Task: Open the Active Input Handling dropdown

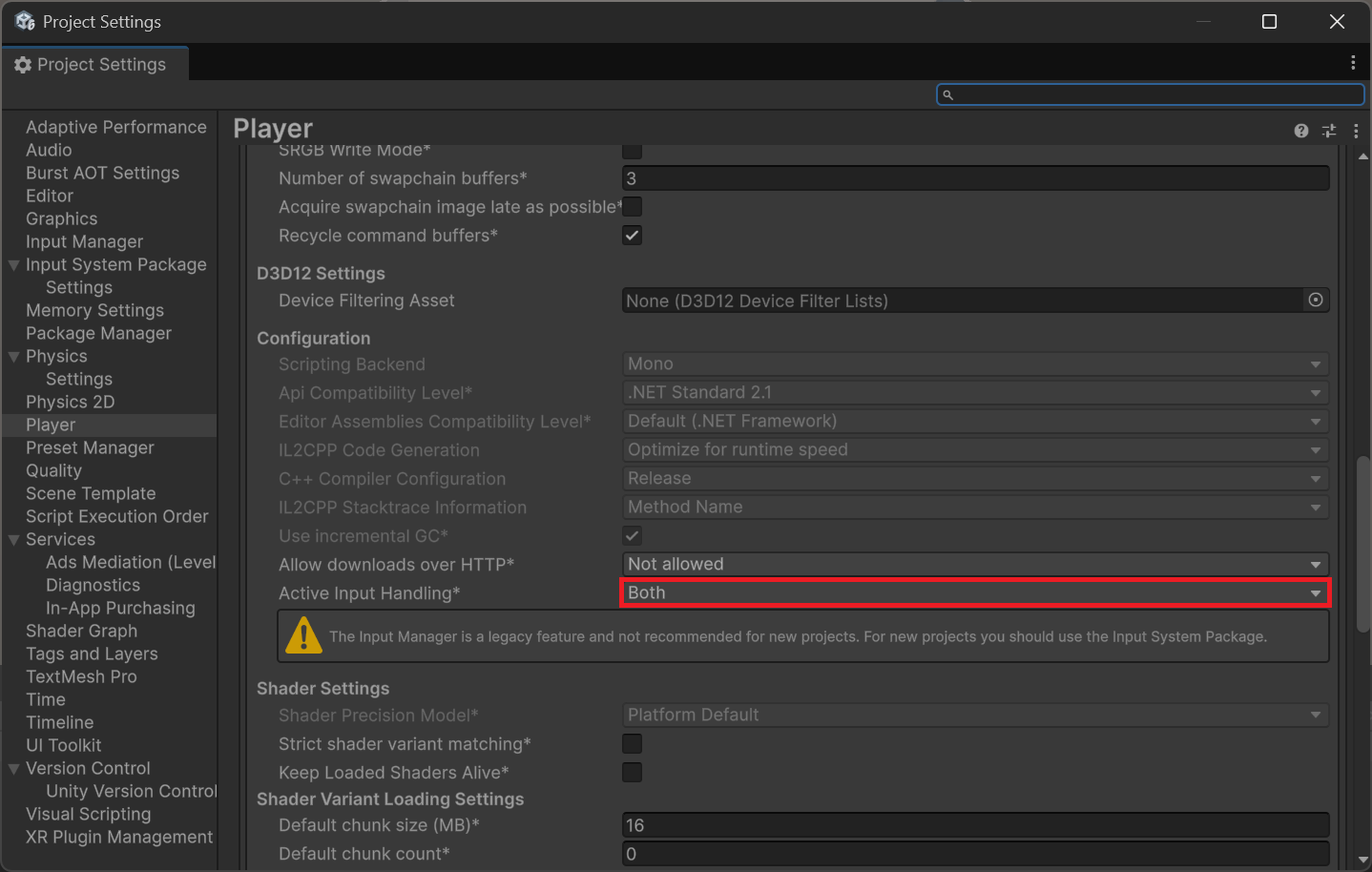Action: [x=975, y=592]
